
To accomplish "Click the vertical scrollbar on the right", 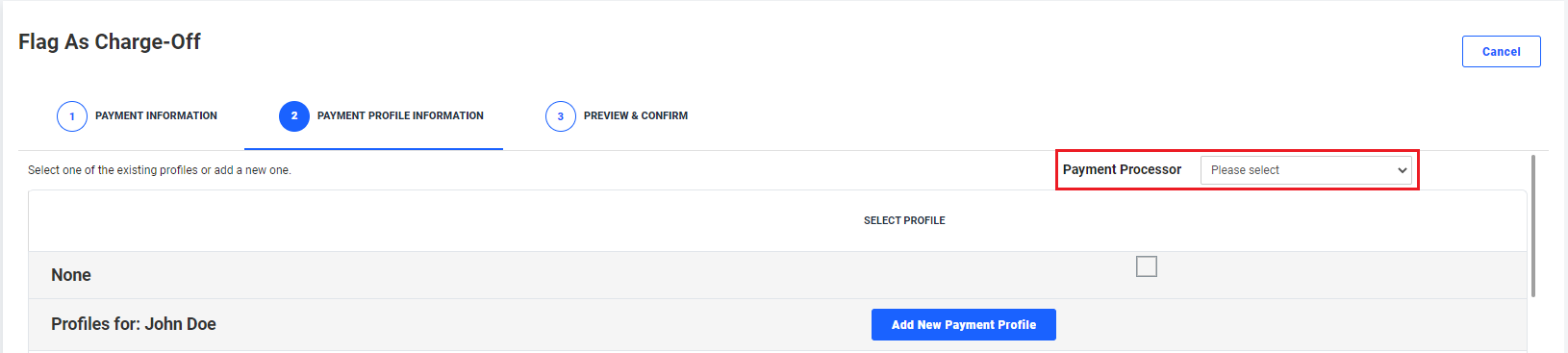I will (x=1533, y=226).
